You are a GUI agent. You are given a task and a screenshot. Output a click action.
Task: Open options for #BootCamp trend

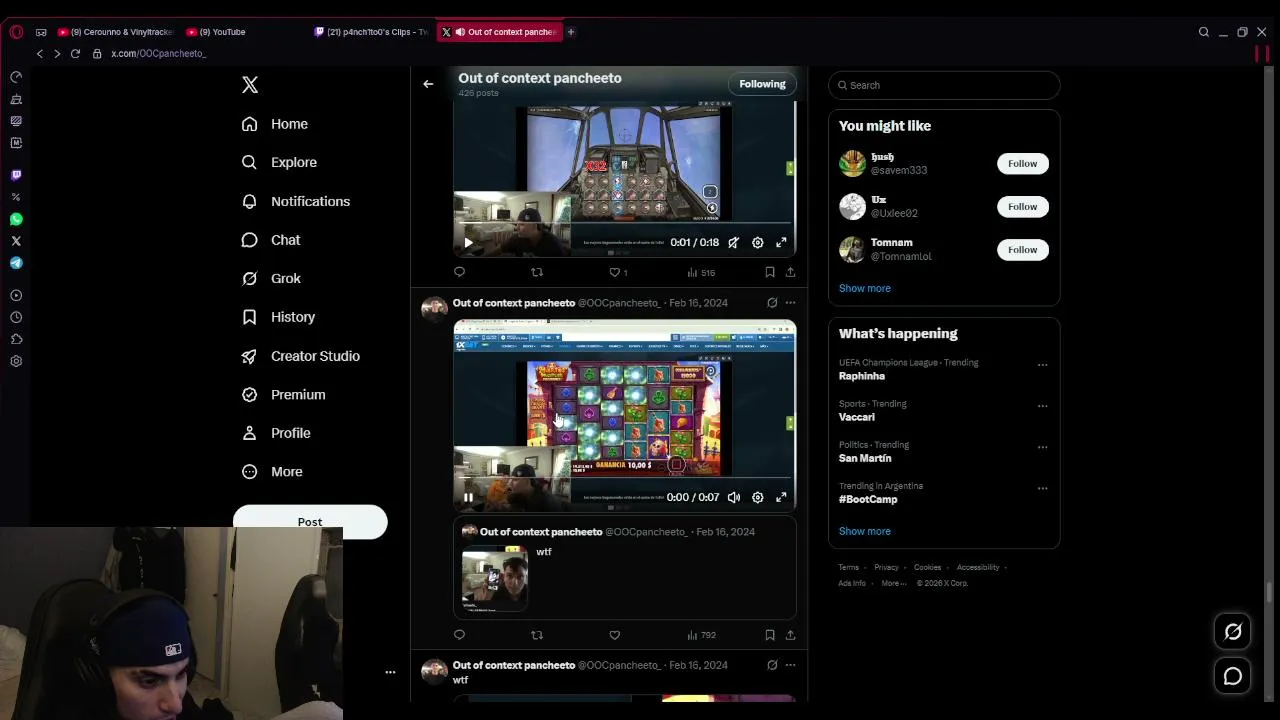pos(1042,487)
